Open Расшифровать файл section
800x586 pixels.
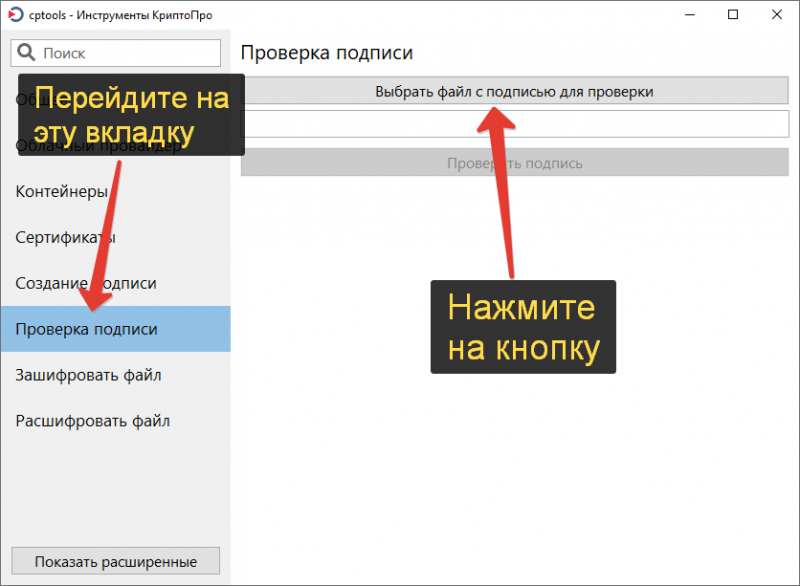pyautogui.click(x=116, y=421)
